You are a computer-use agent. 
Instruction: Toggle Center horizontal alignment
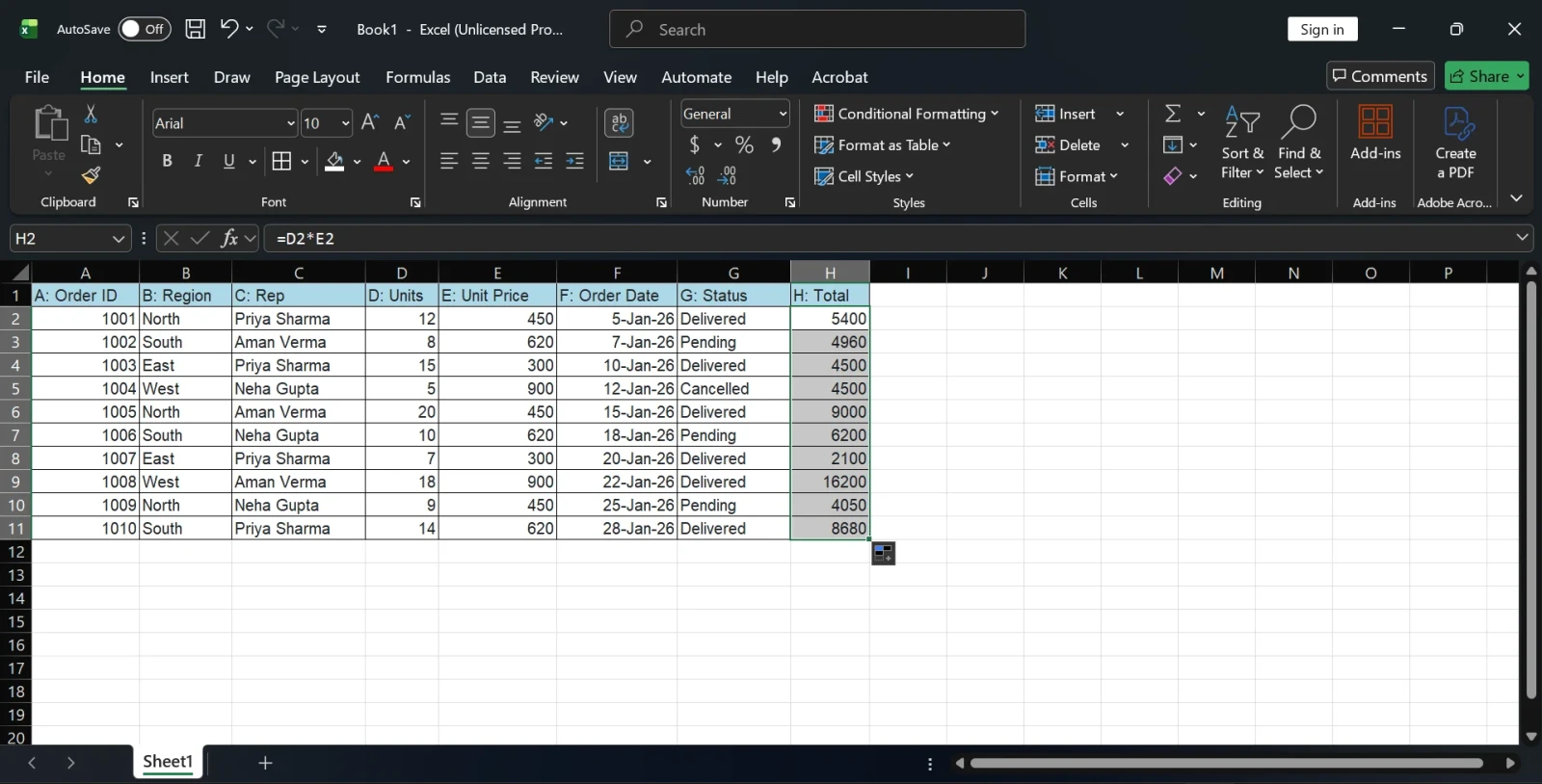[481, 161]
